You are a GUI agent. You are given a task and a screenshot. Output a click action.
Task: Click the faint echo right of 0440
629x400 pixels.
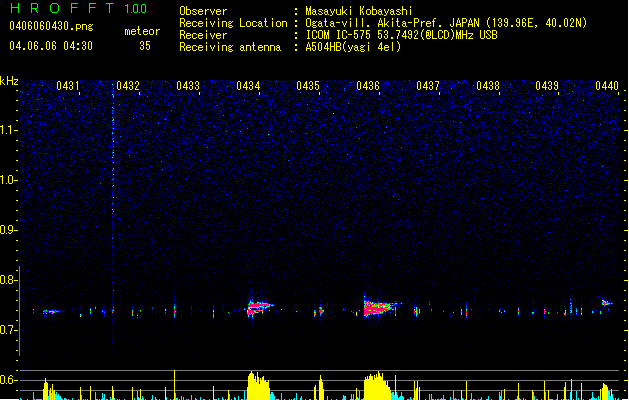pyautogui.click(x=607, y=303)
